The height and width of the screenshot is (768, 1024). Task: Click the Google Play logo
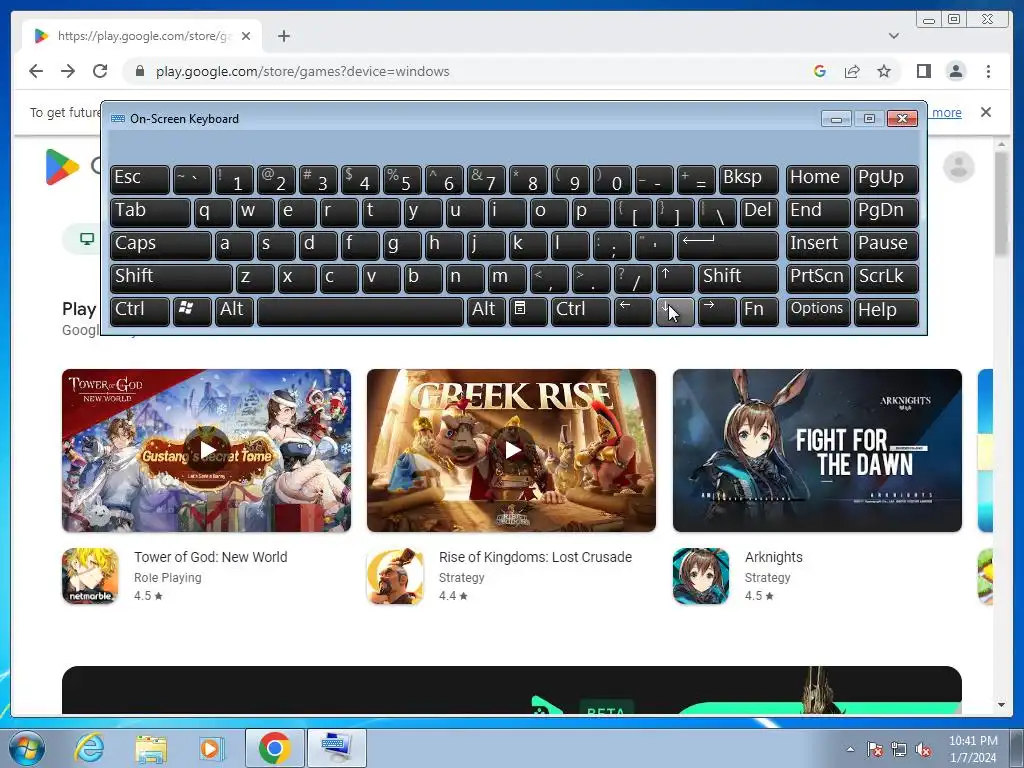click(62, 167)
